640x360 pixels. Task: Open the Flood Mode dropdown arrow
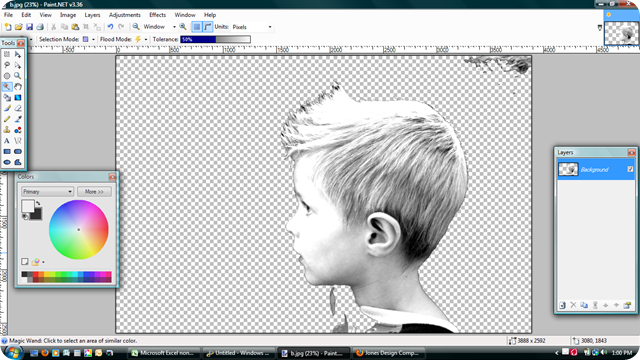pos(146,40)
